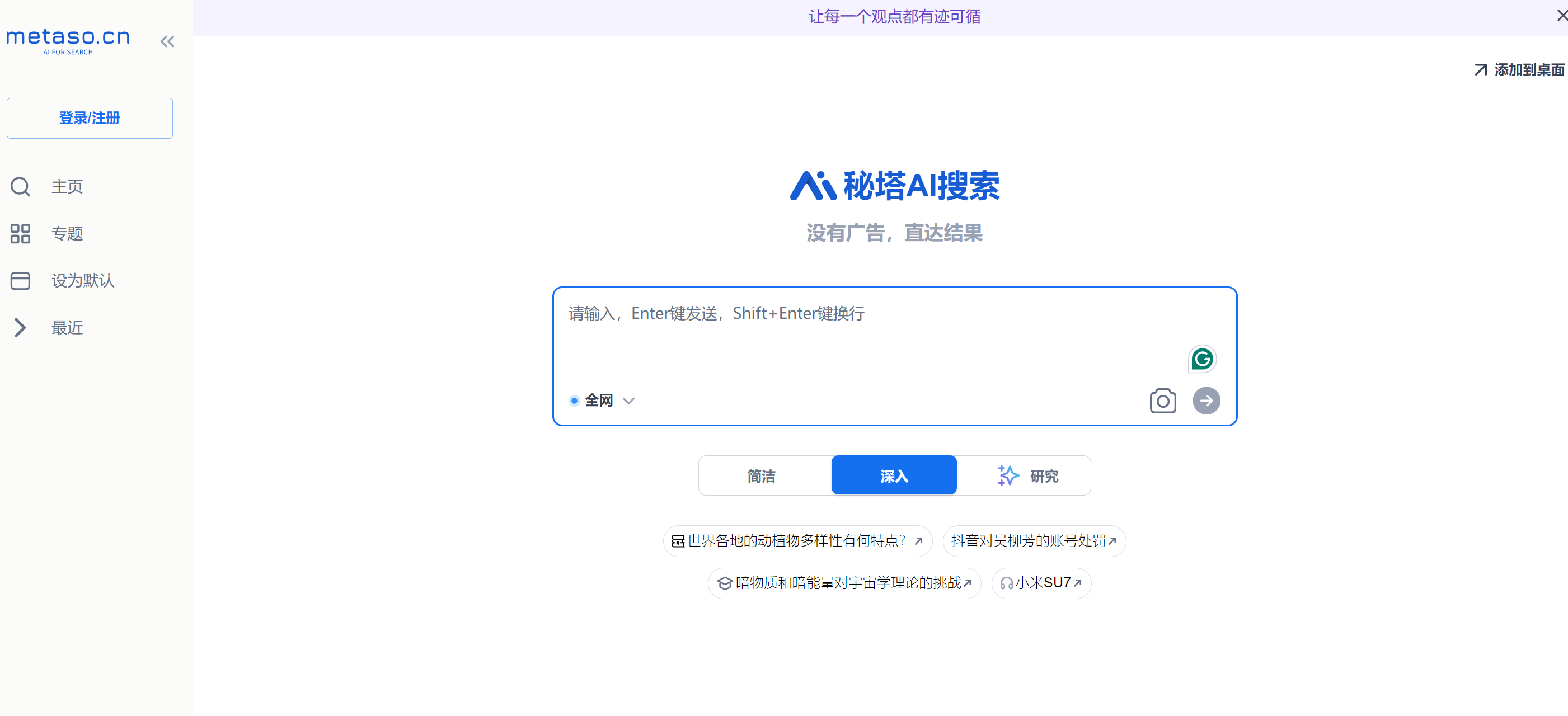Open the 全网 scope dropdown
The height and width of the screenshot is (716, 1568).
click(x=629, y=401)
